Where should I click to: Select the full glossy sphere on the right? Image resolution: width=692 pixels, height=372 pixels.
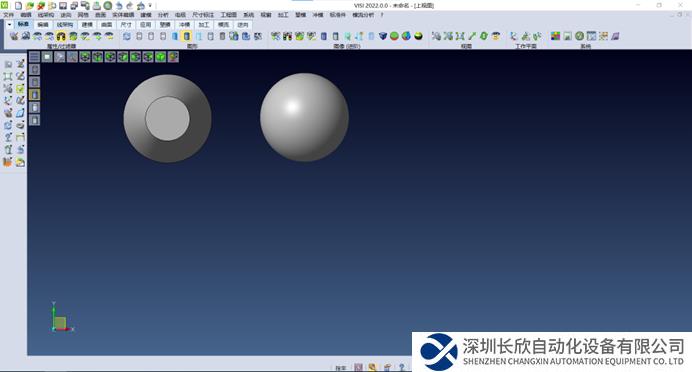[x=305, y=117]
